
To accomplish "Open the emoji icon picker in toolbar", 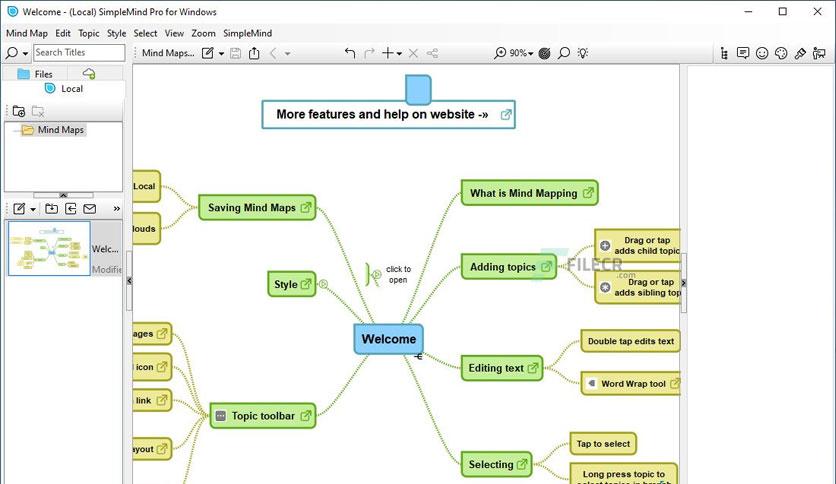I will [x=762, y=53].
